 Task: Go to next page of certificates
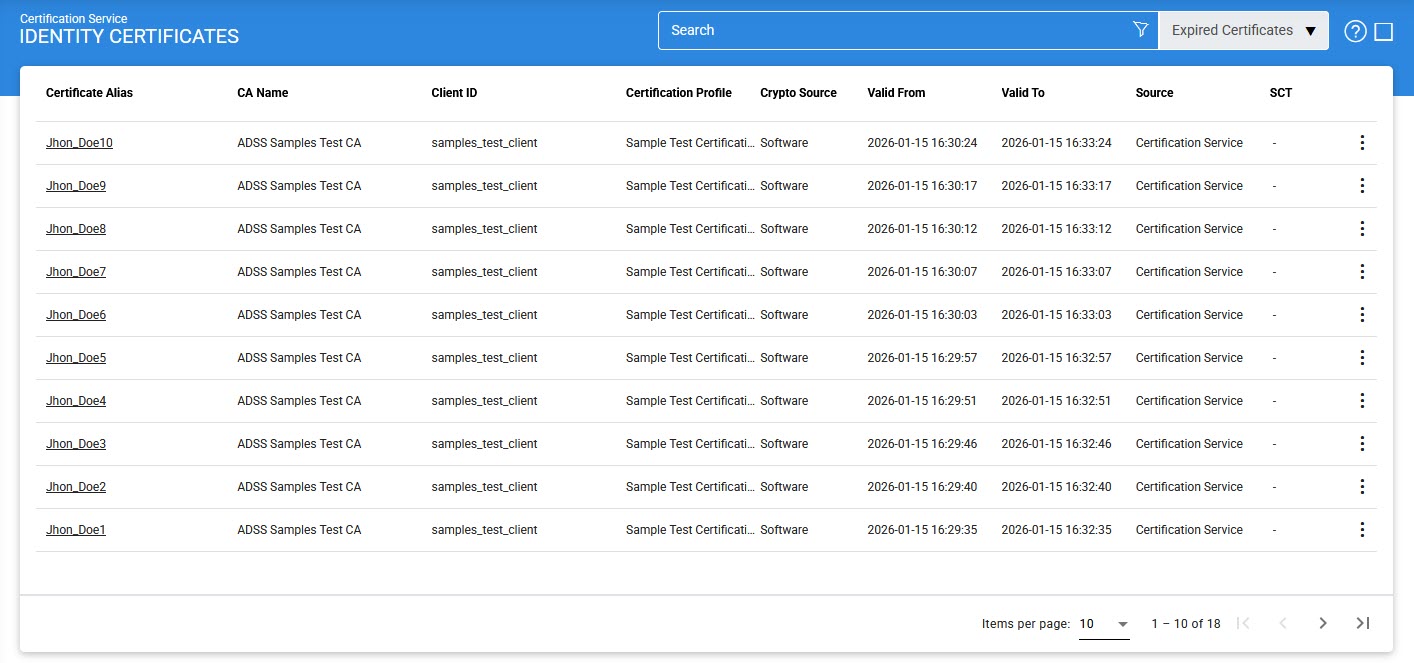pos(1322,623)
